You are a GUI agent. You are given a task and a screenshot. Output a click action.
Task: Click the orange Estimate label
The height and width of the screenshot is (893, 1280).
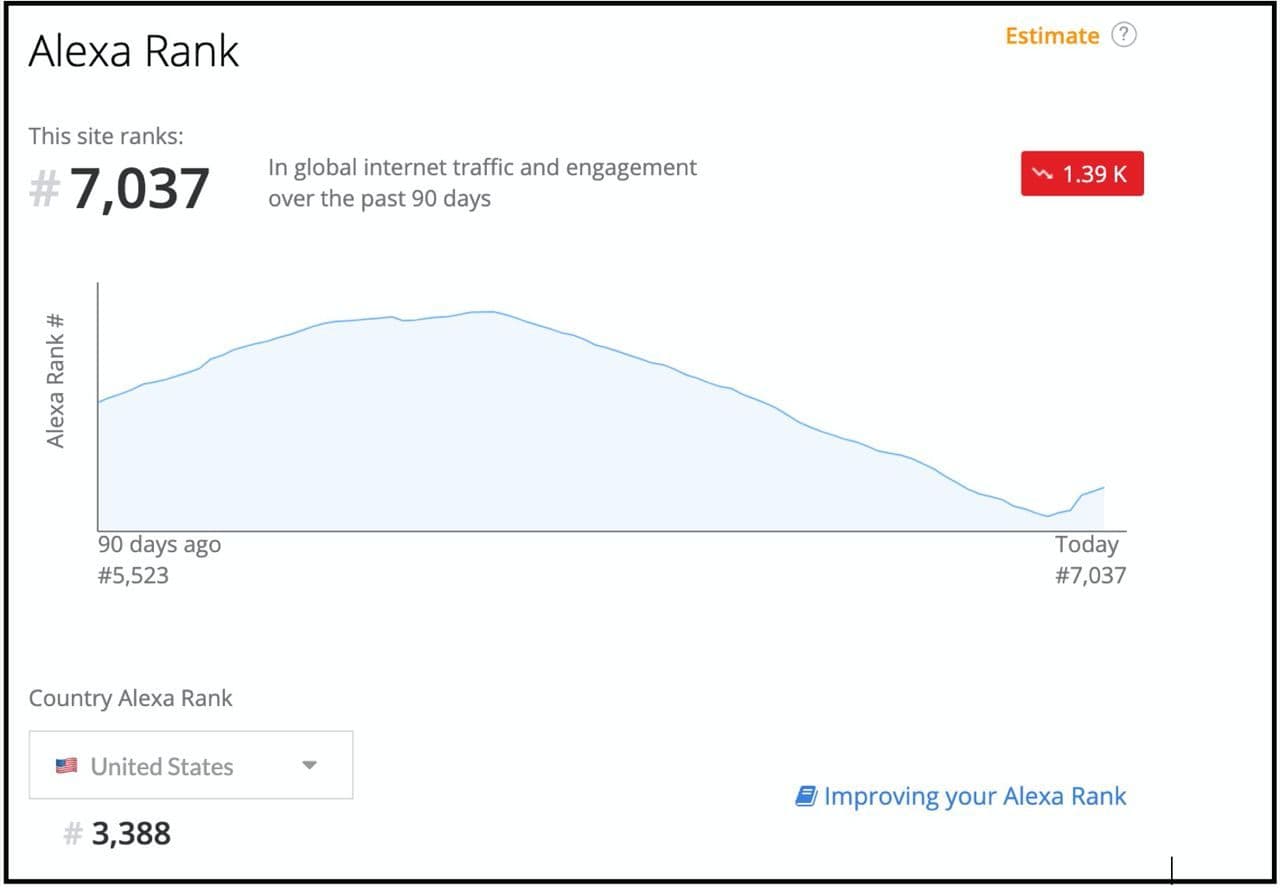(1052, 36)
